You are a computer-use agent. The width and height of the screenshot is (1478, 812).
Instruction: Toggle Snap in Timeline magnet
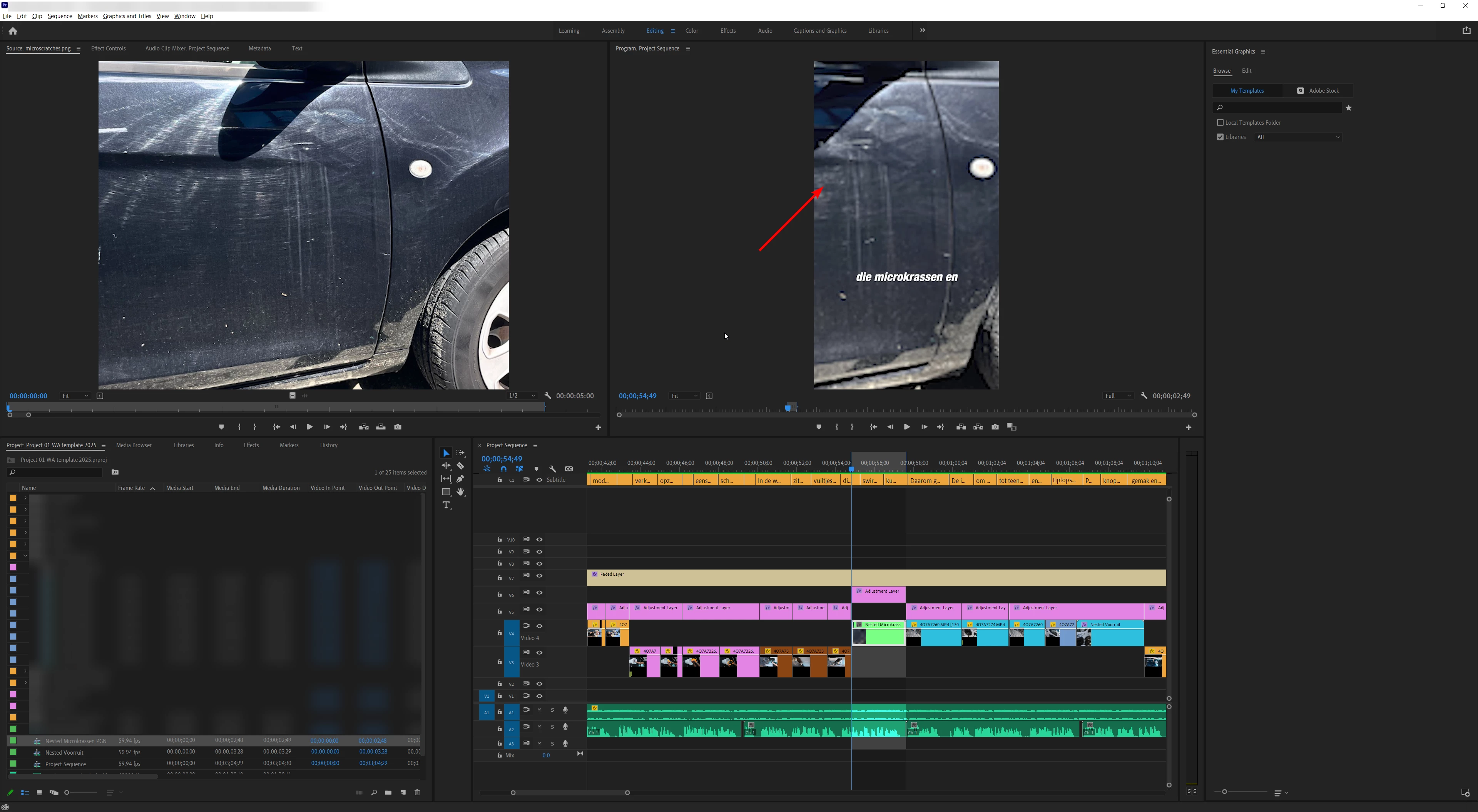click(503, 469)
